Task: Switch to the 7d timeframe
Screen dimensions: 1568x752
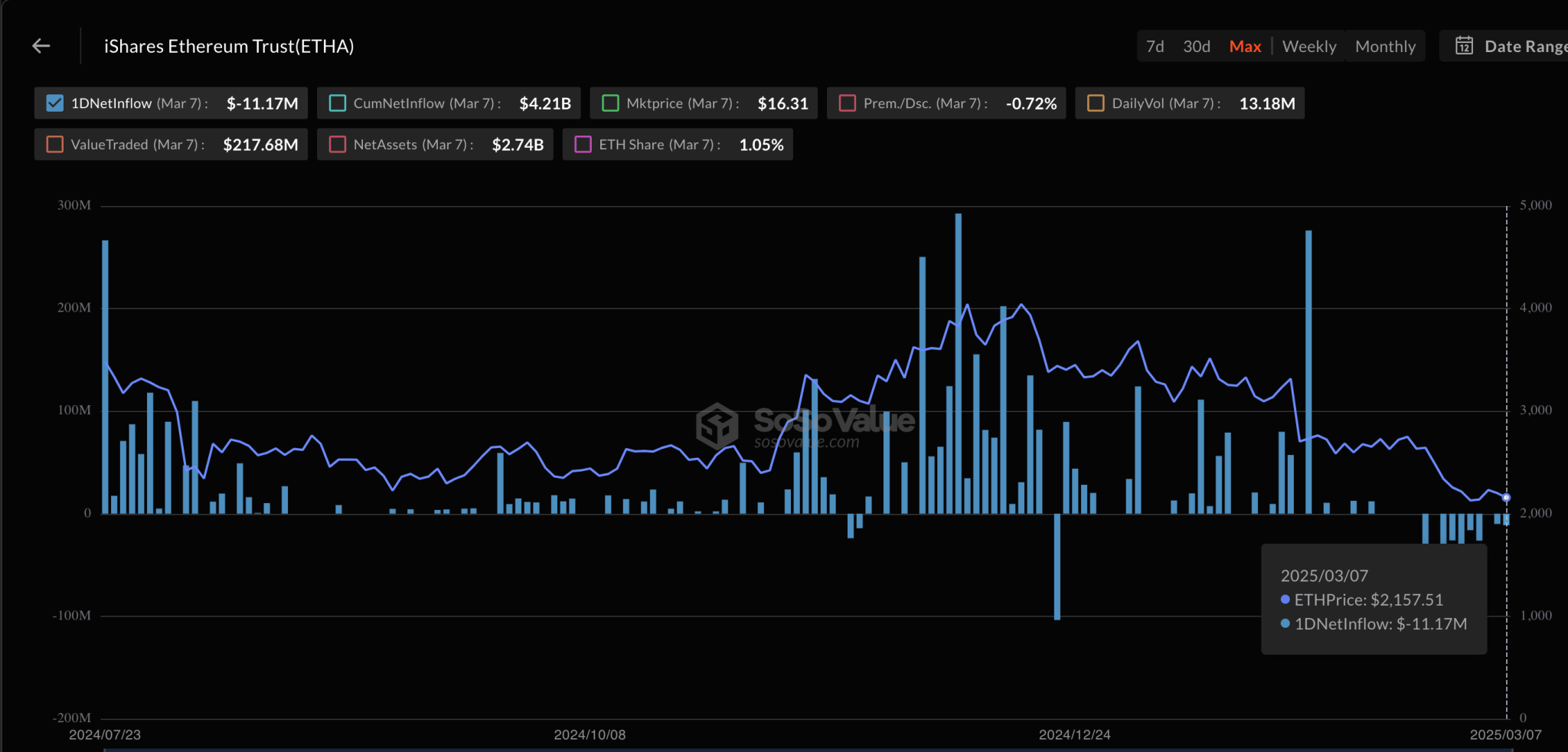Action: (x=1155, y=46)
